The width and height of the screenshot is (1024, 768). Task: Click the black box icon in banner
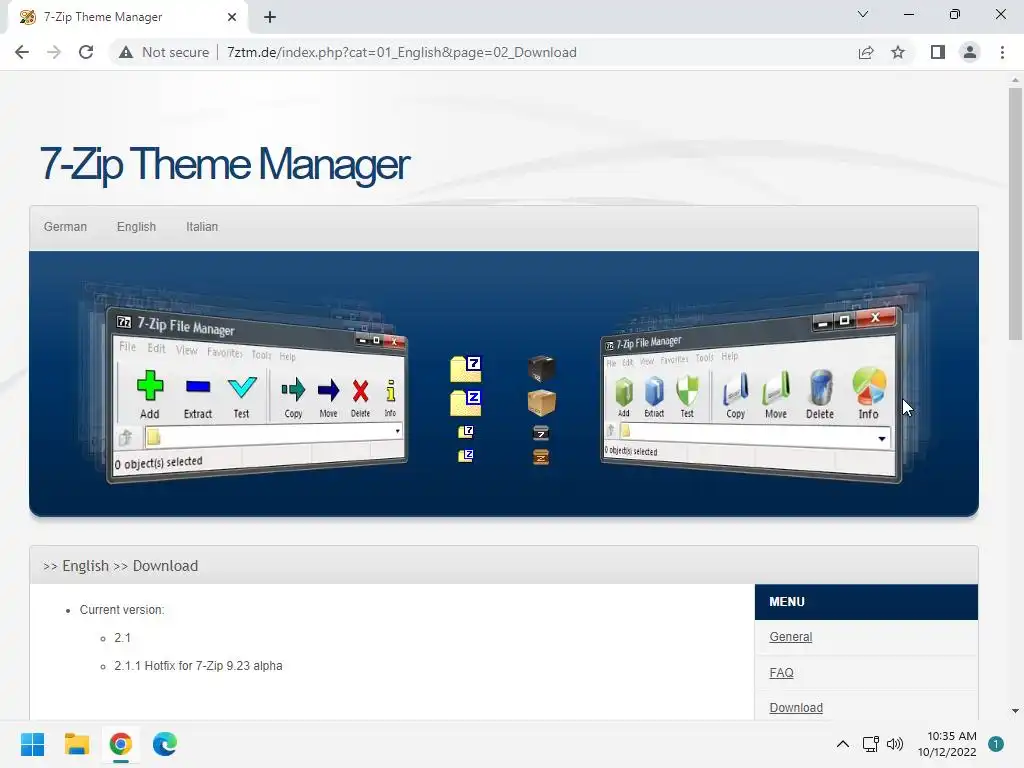[x=541, y=369]
